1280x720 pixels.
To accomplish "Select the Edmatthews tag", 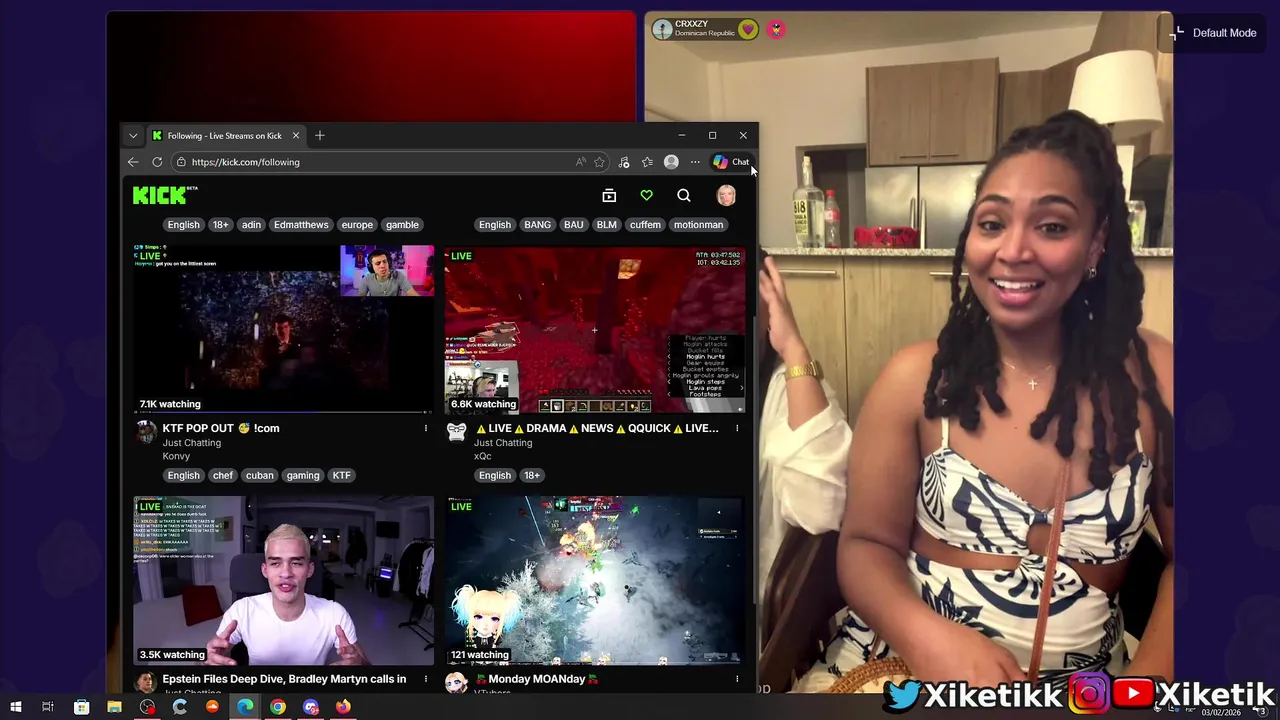I will click(x=301, y=225).
